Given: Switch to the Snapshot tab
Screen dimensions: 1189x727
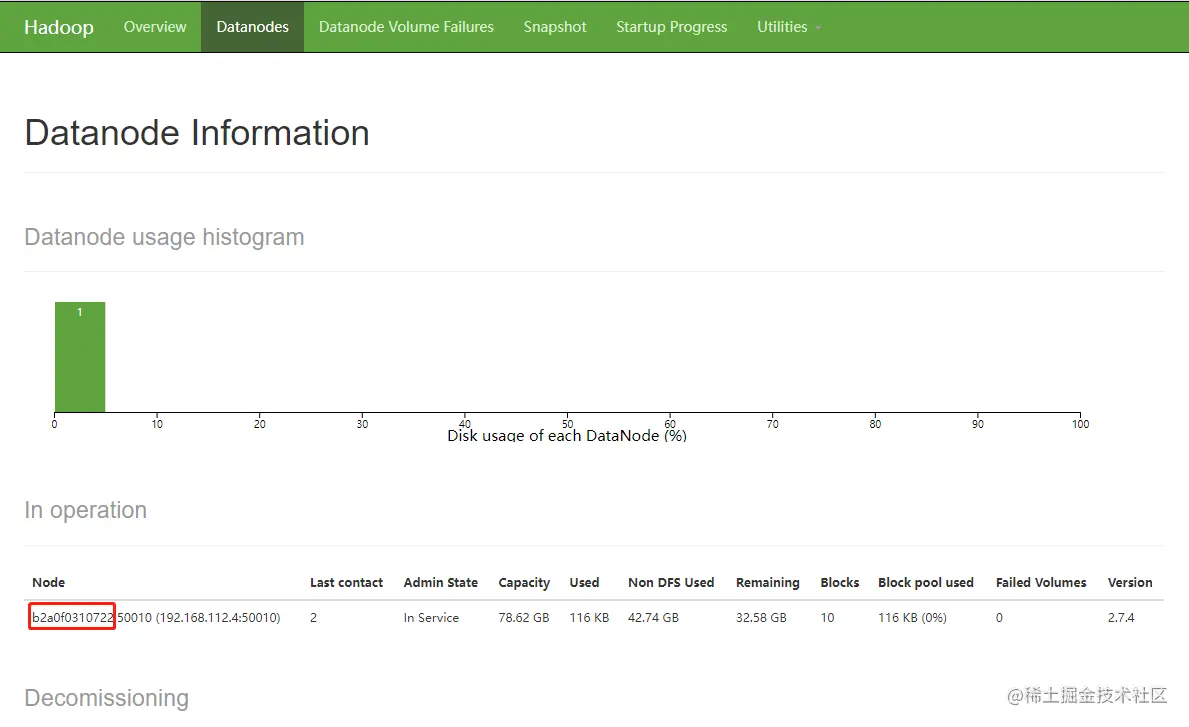Looking at the screenshot, I should (554, 27).
